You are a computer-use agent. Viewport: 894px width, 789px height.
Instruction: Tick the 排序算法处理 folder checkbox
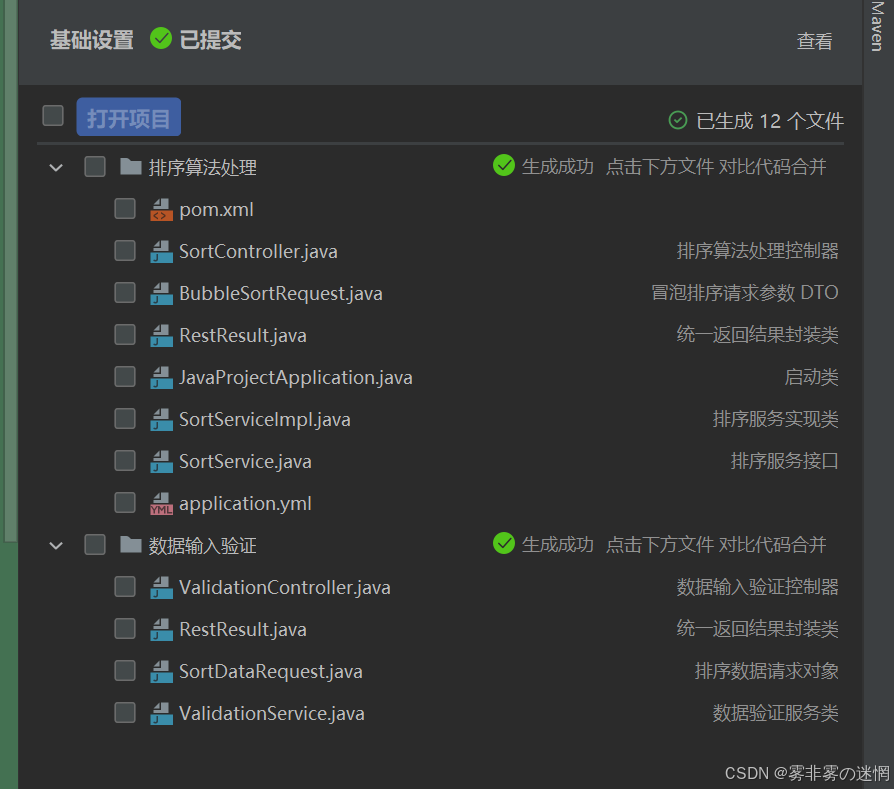point(95,166)
